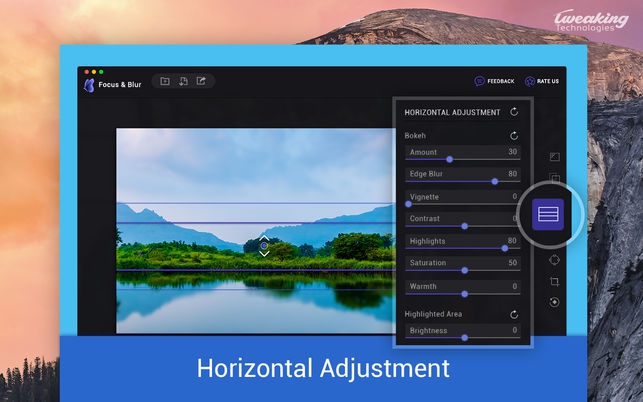
Task: Click the Saturation value 50
Action: pos(513,263)
